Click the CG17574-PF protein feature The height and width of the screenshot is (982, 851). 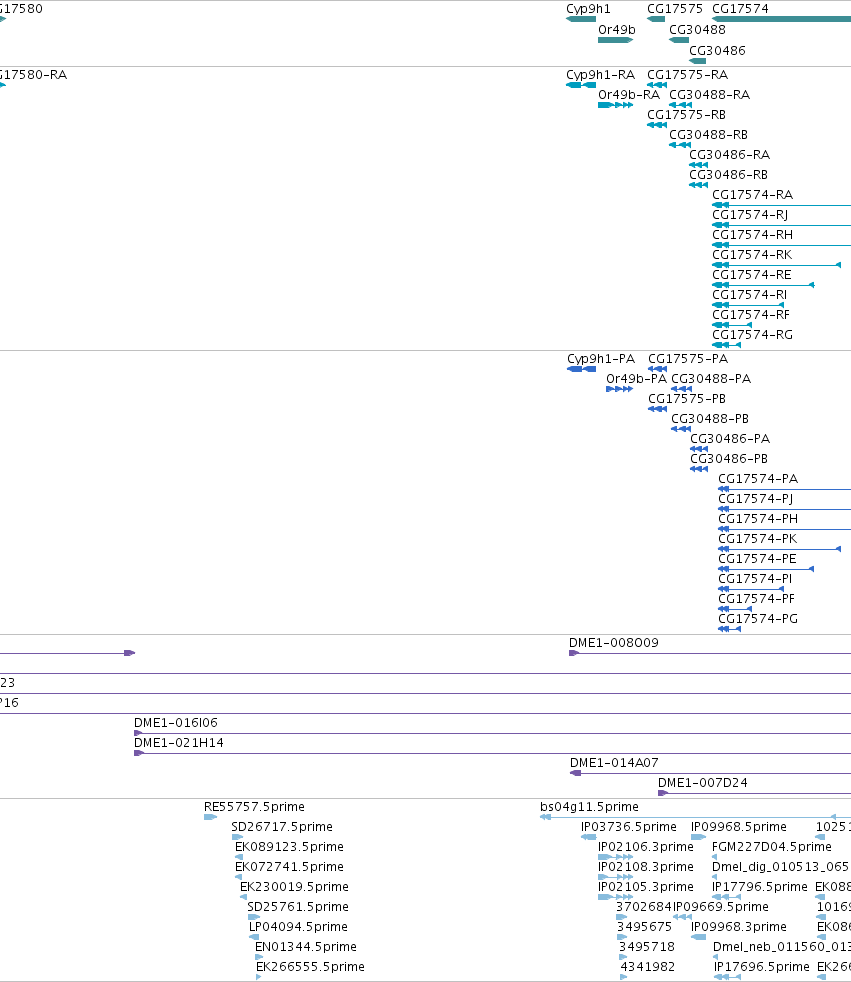[735, 609]
